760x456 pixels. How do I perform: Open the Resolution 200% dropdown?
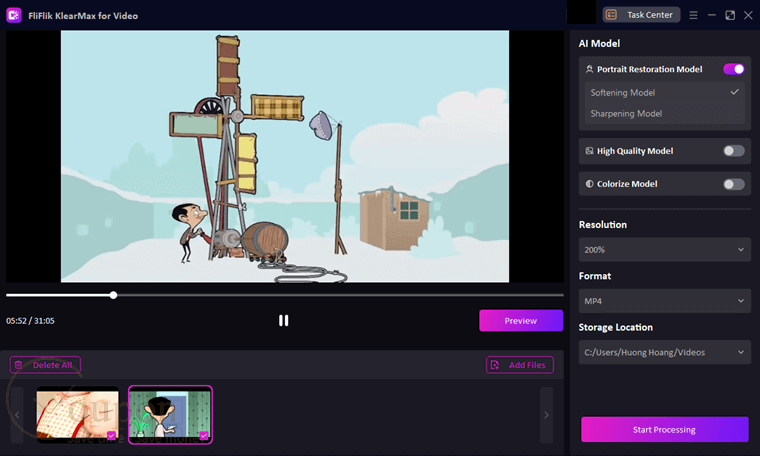tap(664, 250)
